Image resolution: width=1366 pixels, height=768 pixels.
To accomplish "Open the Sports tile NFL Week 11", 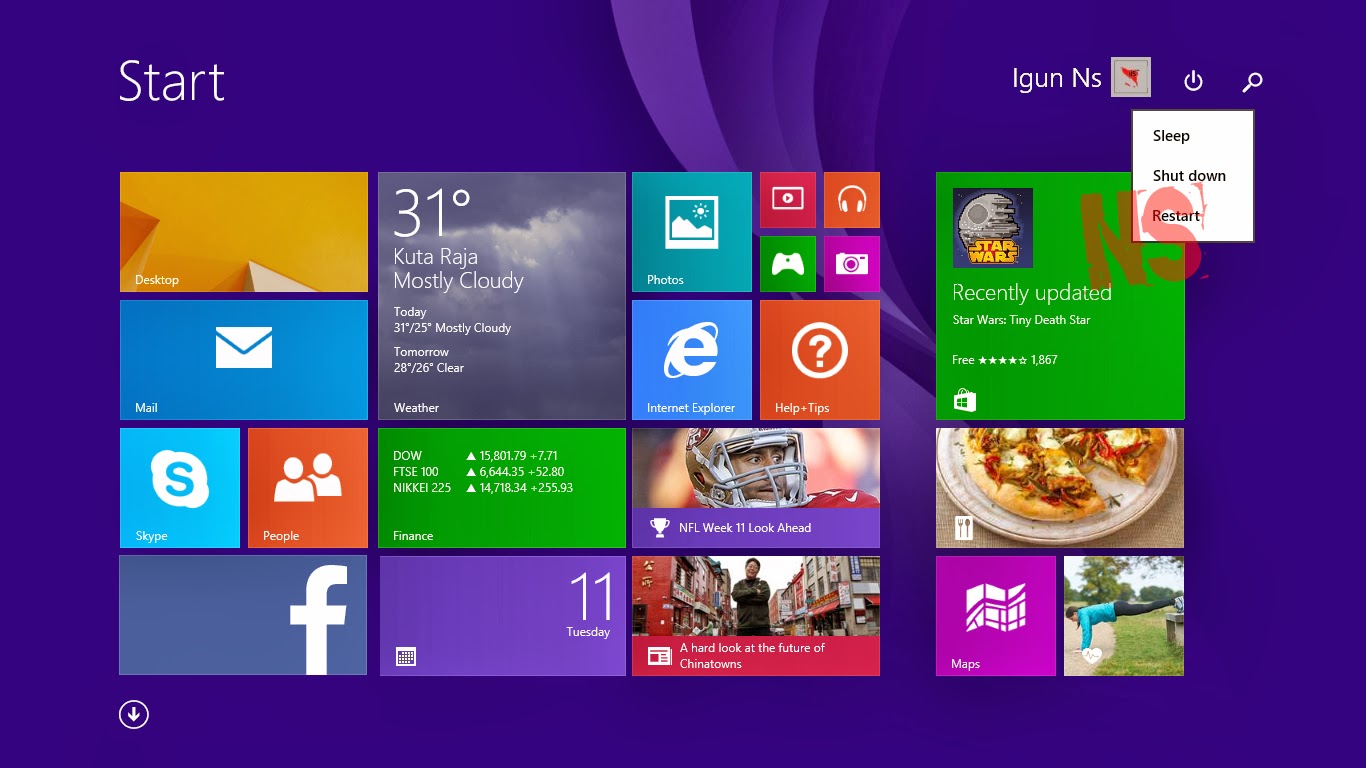I will point(756,488).
